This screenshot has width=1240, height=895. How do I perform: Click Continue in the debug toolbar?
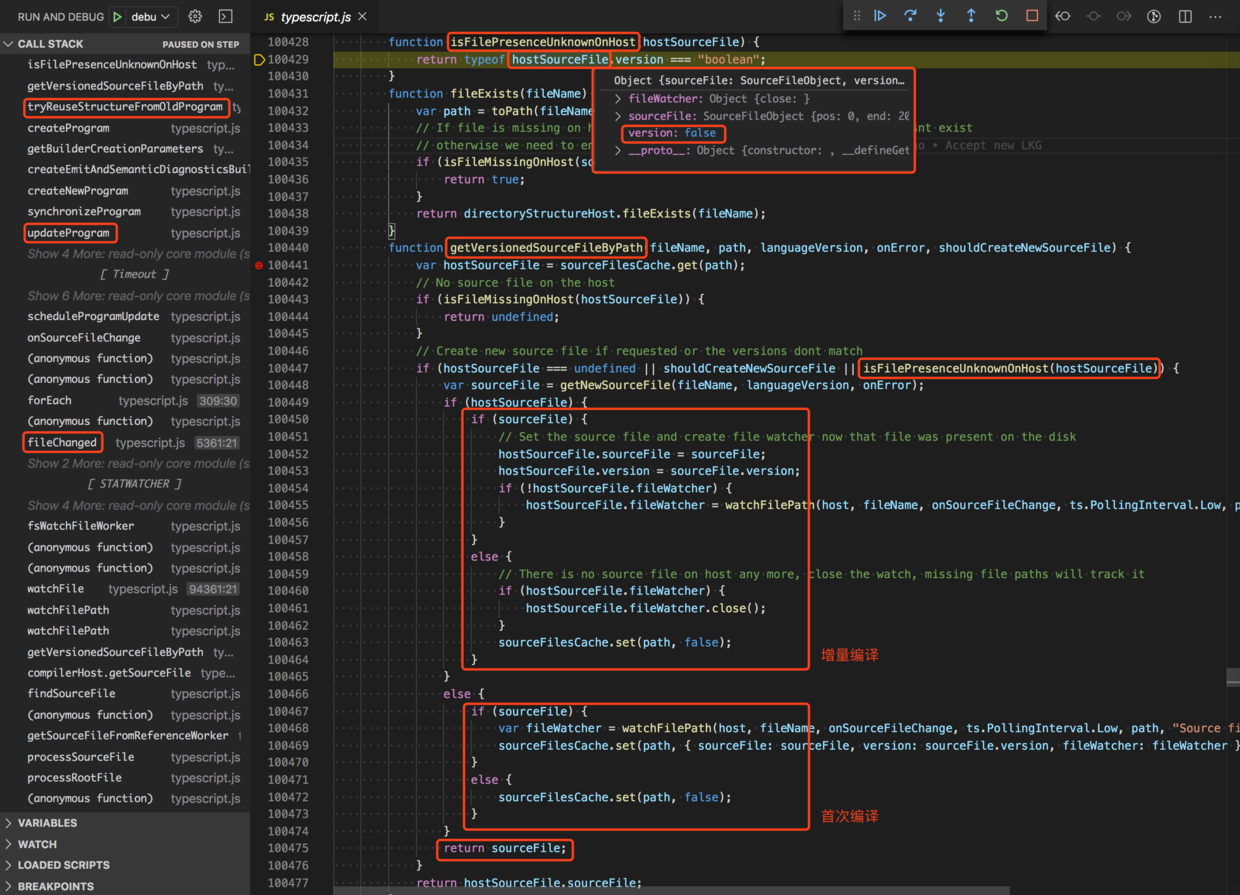(x=880, y=16)
